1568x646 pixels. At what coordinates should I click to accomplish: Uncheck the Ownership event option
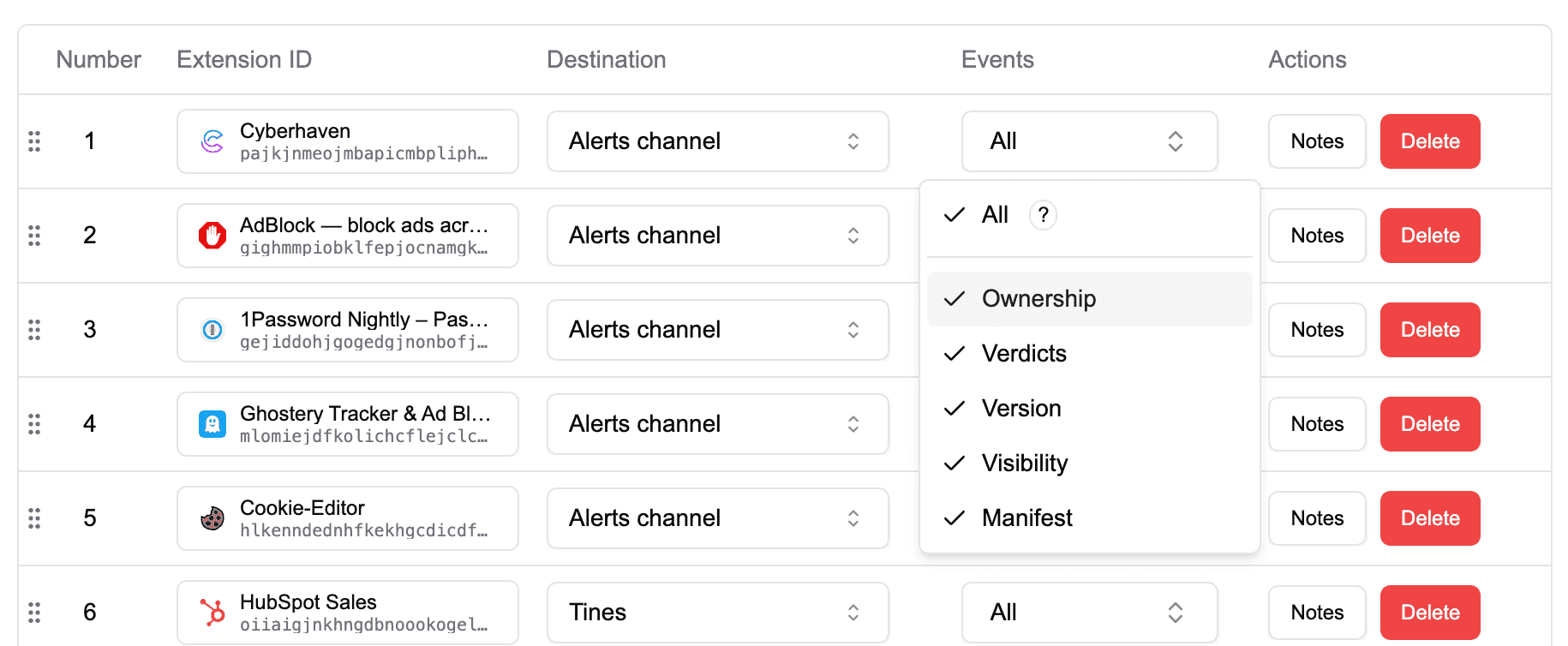click(x=1089, y=299)
